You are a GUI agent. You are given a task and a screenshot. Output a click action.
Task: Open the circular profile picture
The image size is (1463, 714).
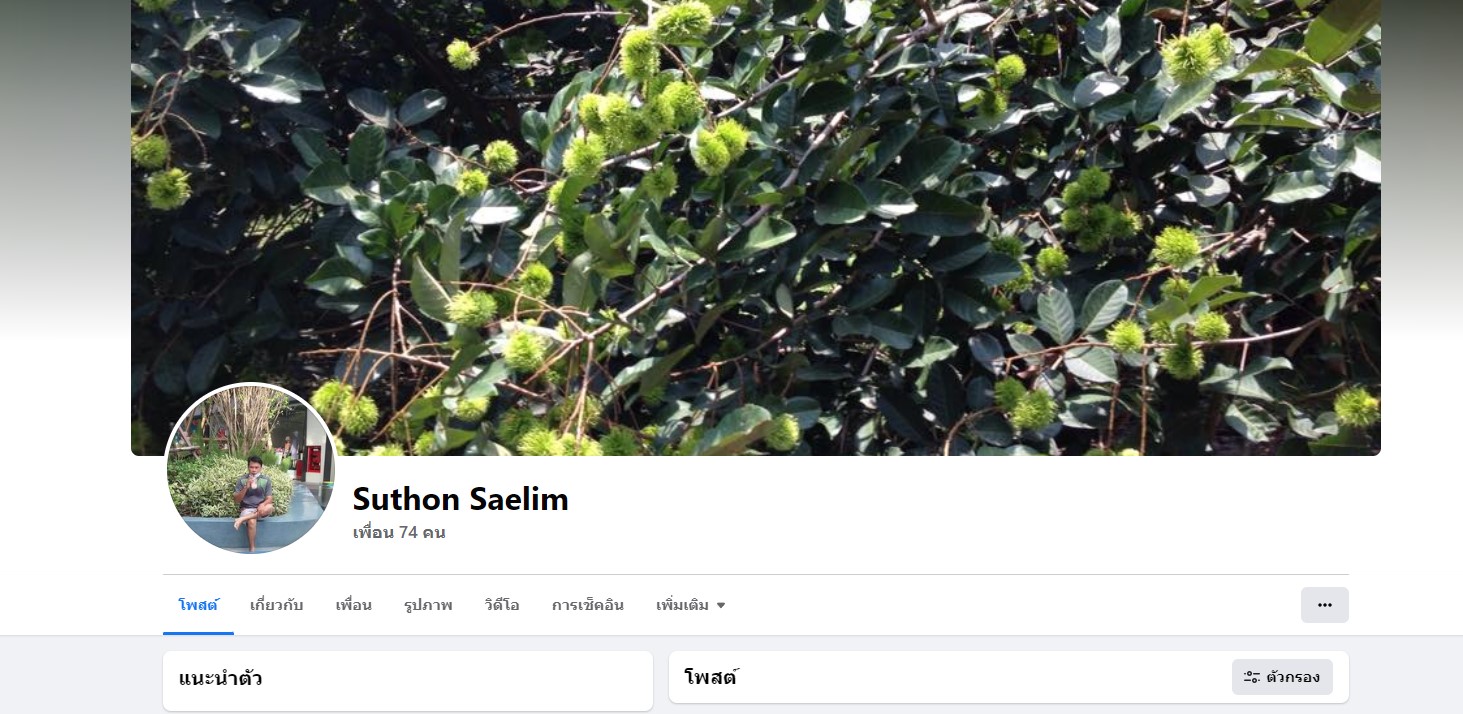coord(250,469)
